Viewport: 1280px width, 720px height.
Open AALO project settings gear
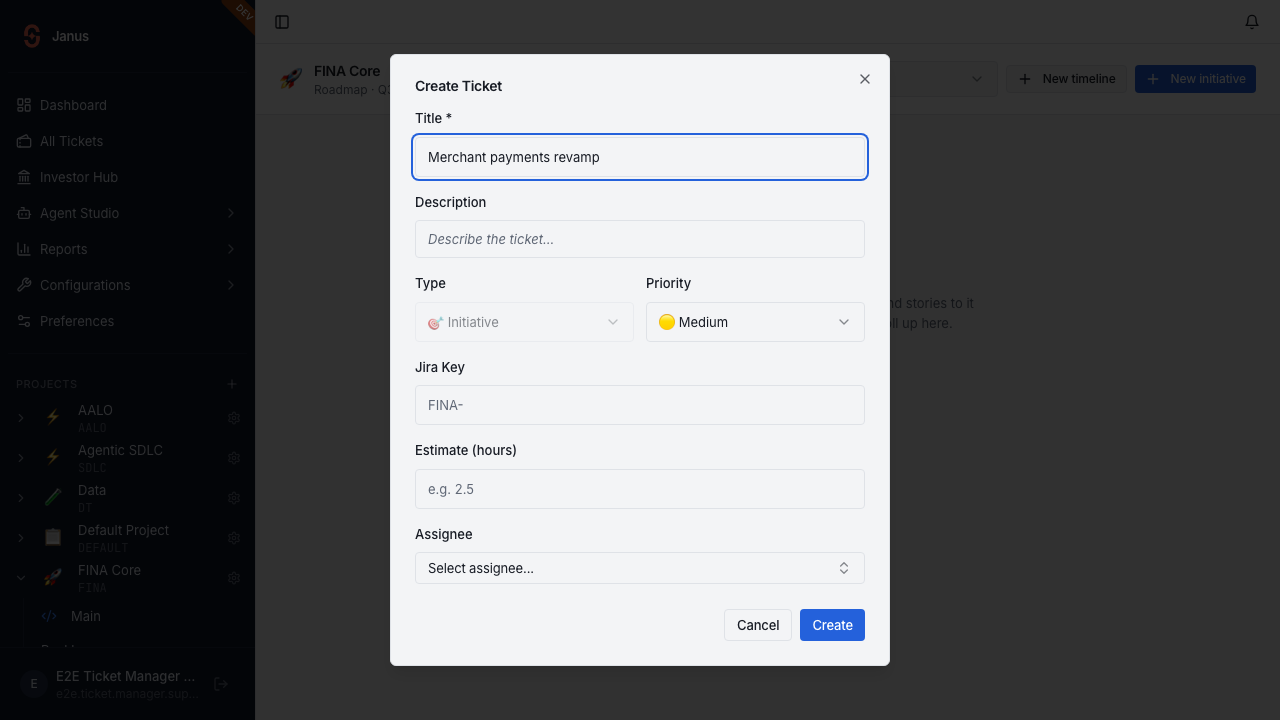tap(234, 418)
